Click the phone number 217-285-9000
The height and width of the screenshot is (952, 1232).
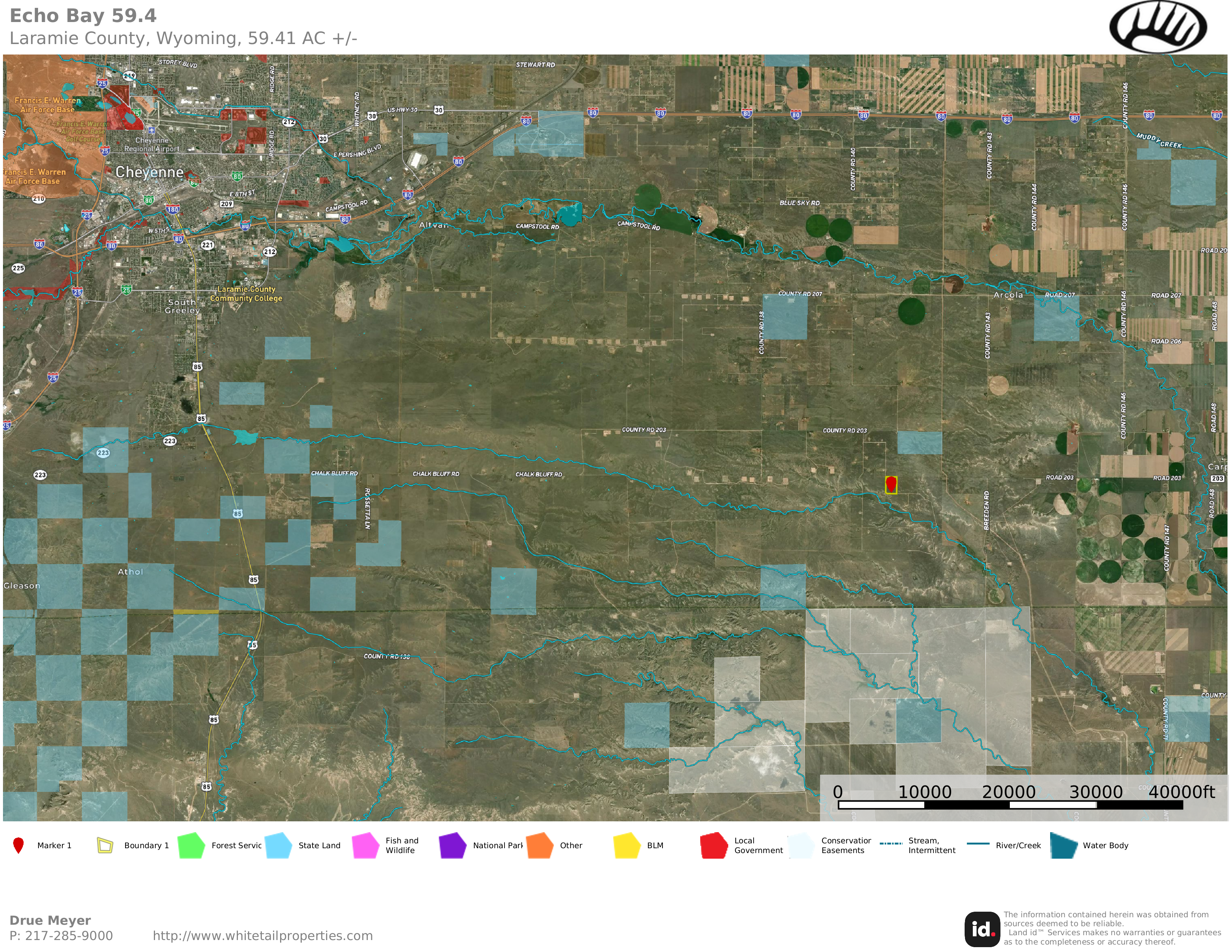click(x=69, y=936)
